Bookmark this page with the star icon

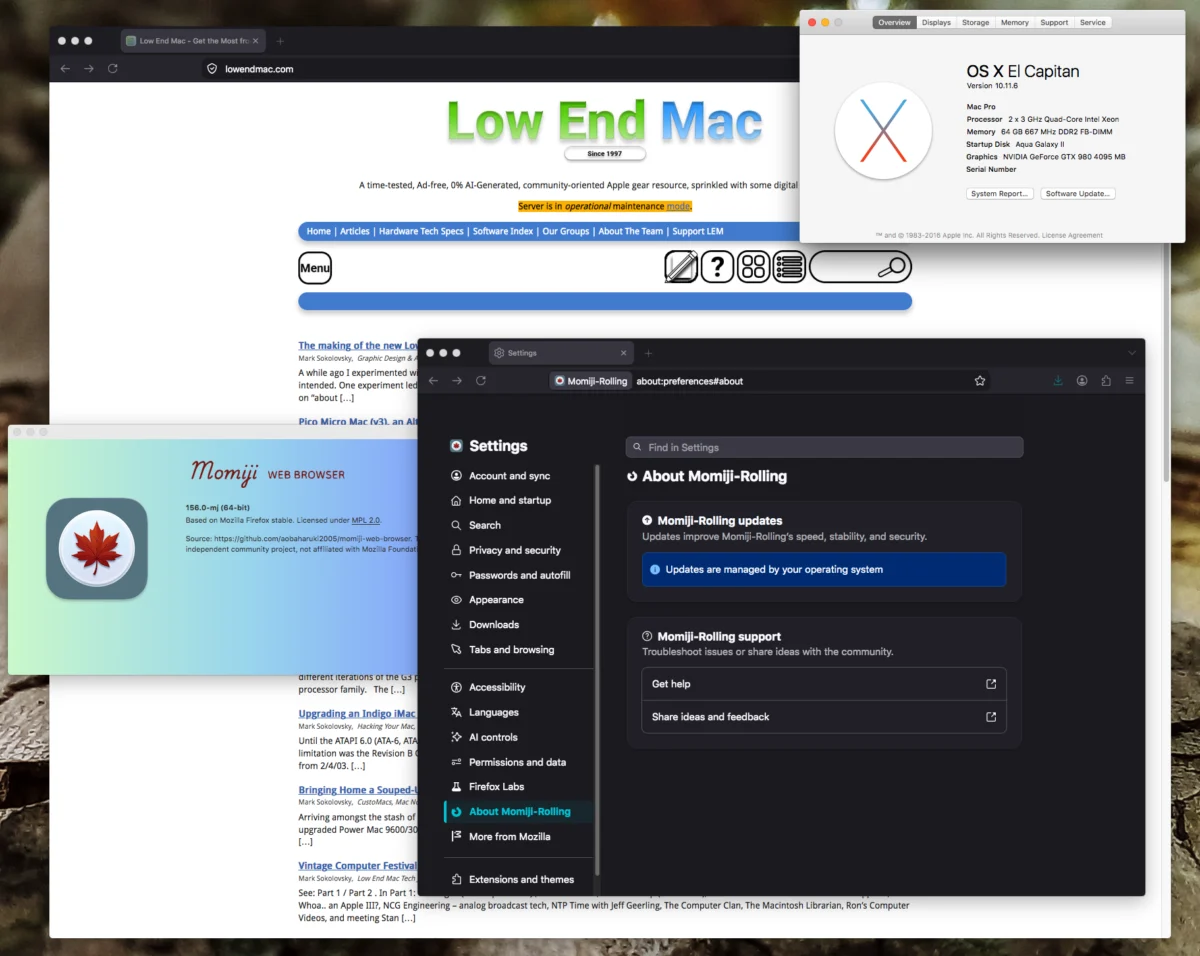click(980, 381)
